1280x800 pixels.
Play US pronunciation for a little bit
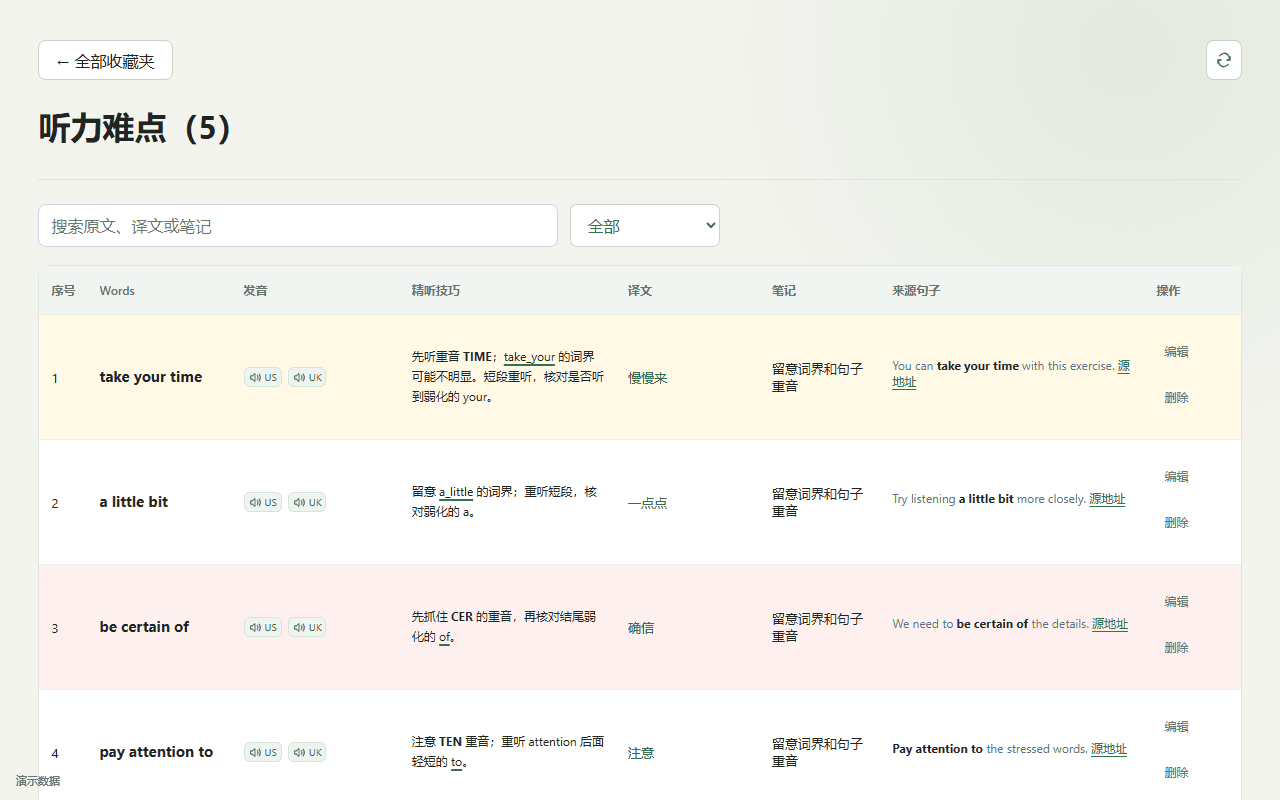[x=263, y=502]
